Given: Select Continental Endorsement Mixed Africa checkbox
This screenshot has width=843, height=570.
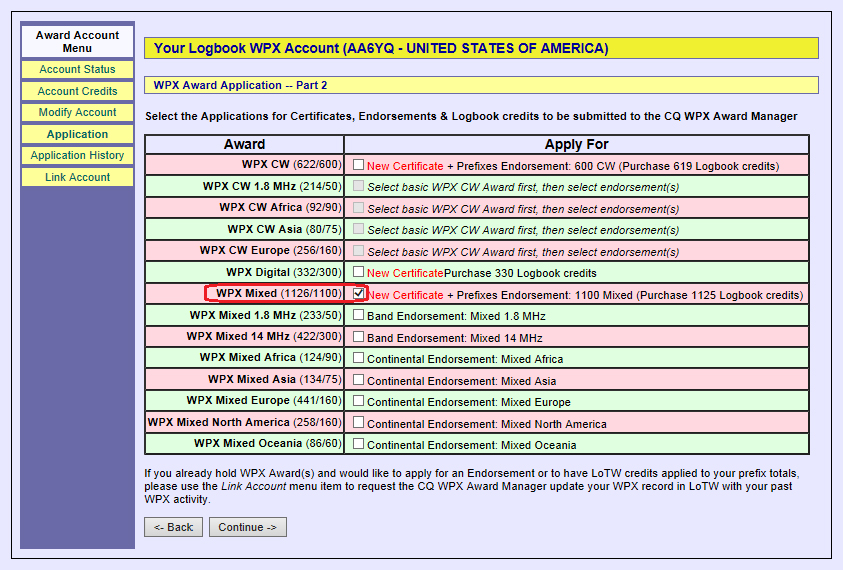Looking at the screenshot, I should [x=358, y=358].
